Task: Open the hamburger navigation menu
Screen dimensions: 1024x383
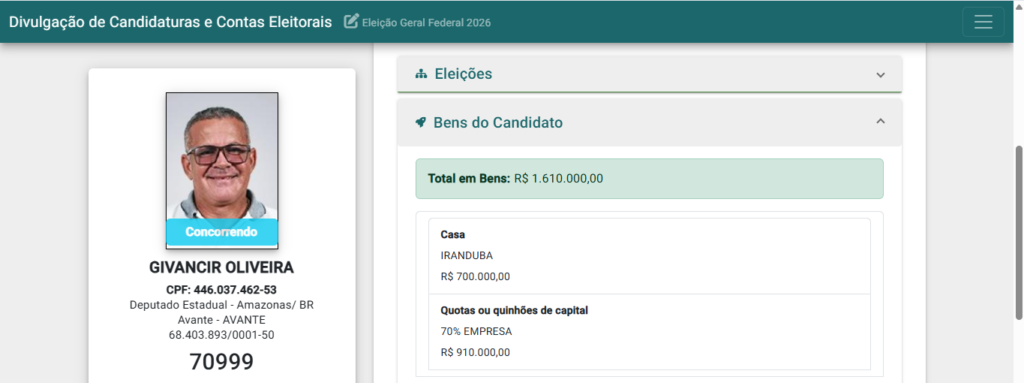Action: click(x=983, y=22)
